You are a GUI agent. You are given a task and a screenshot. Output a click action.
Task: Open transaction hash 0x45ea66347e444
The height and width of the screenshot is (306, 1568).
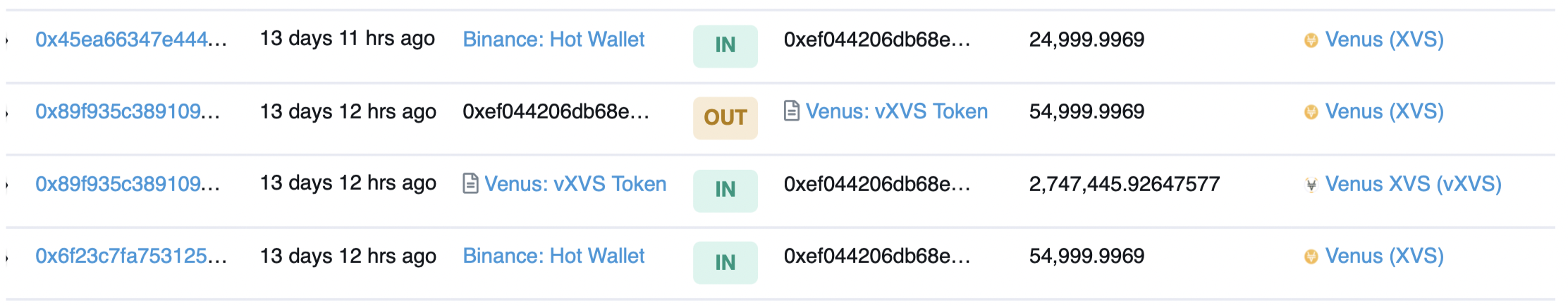[131, 39]
